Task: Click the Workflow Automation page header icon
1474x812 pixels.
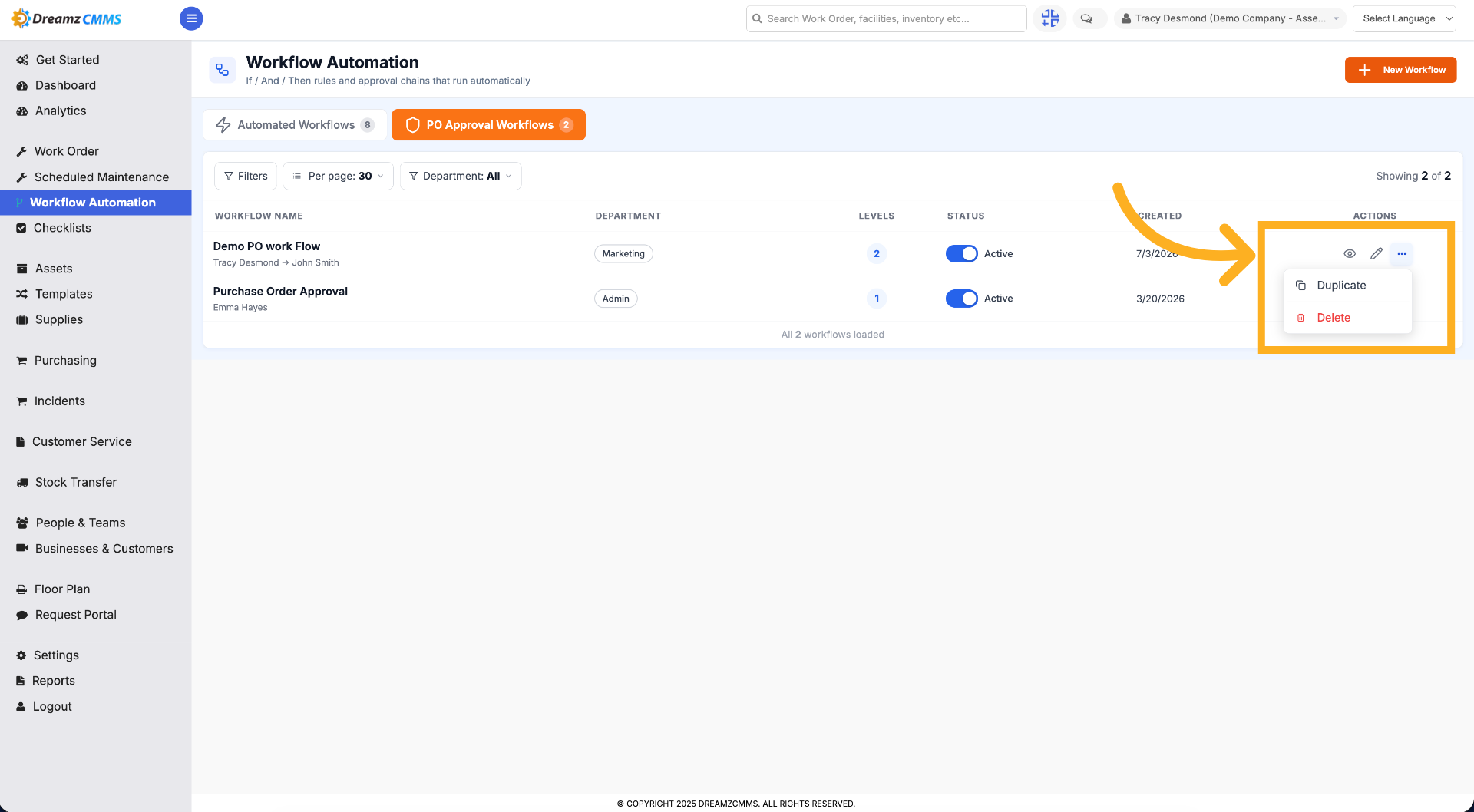Action: pos(223,70)
